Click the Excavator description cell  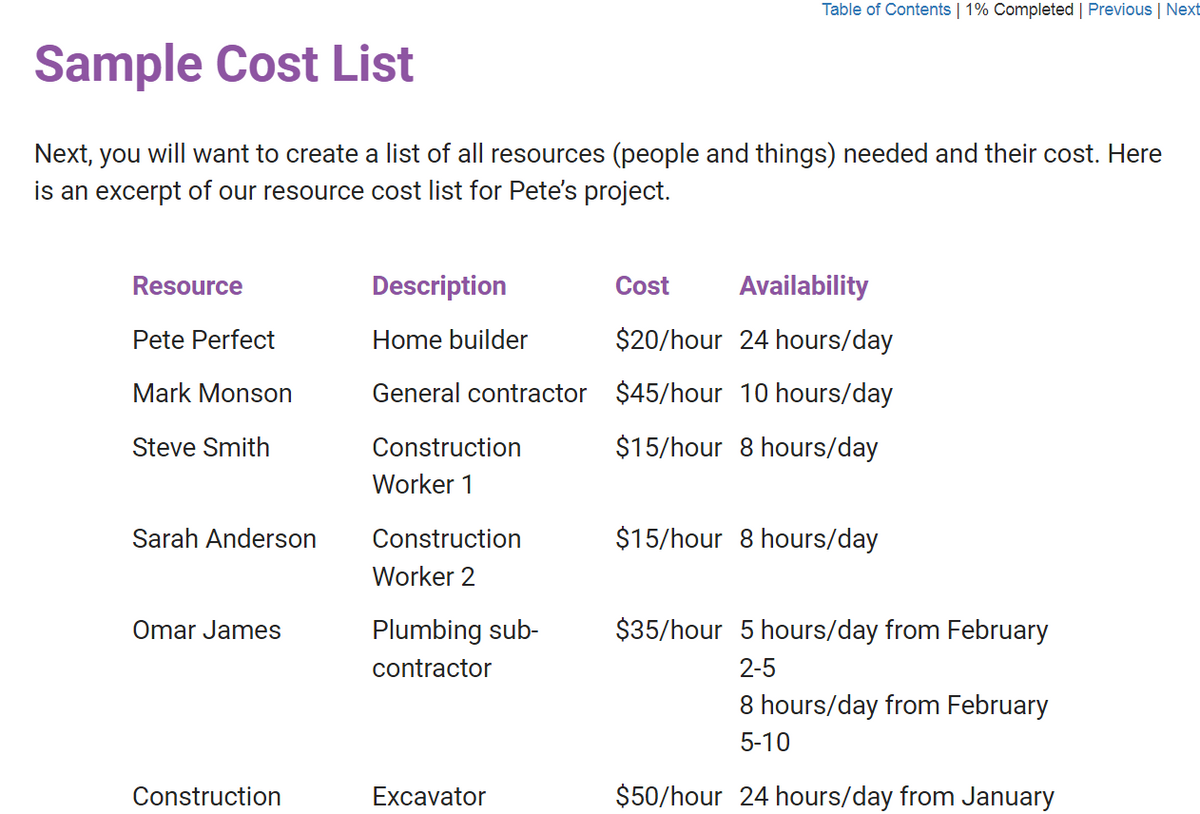429,797
